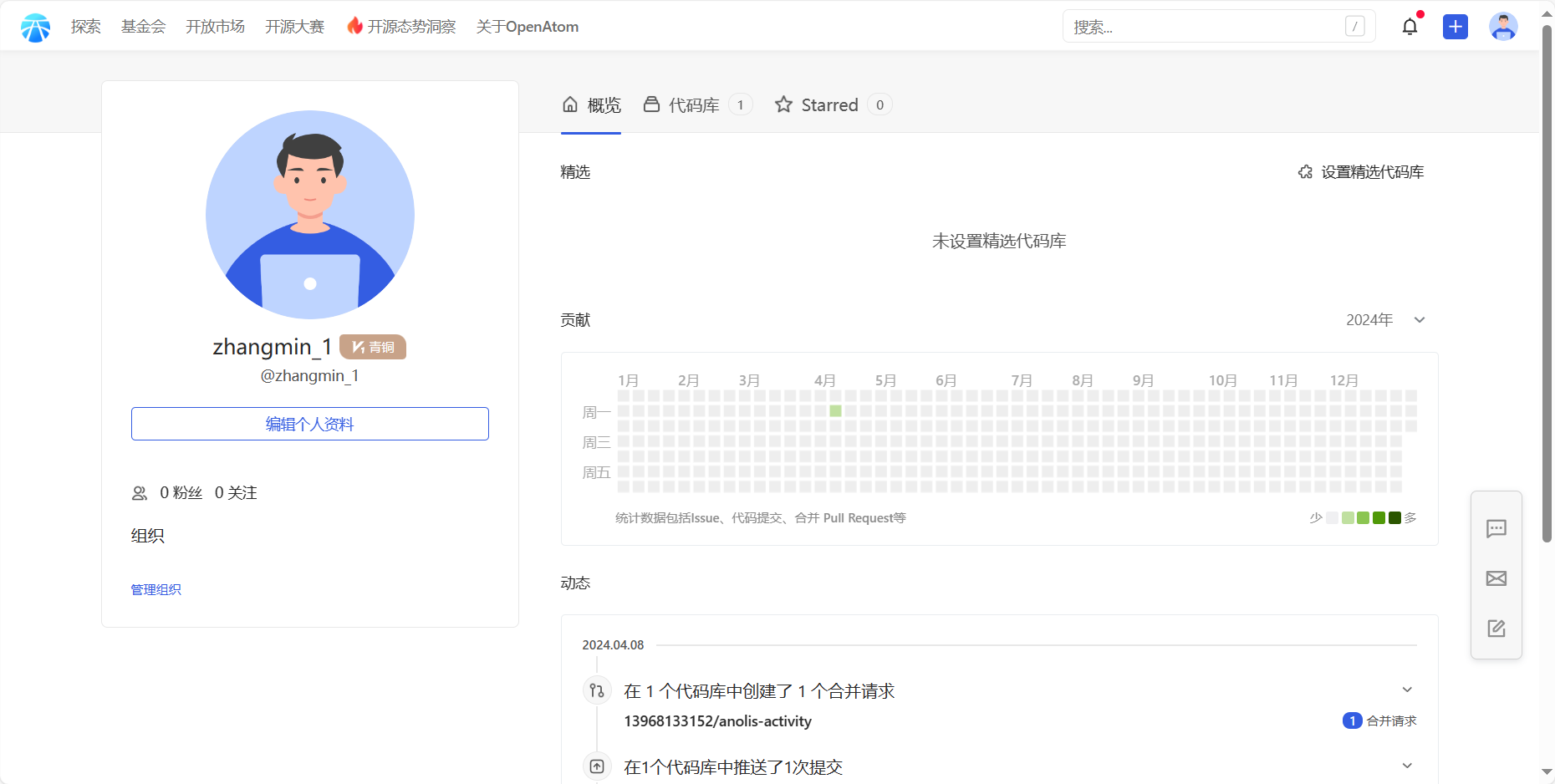Click the blue plus create button
Viewport: 1555px width, 784px height.
click(x=1456, y=27)
